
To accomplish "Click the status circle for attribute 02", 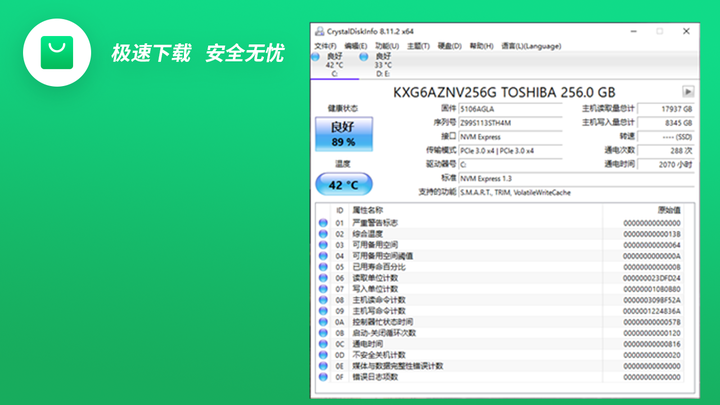I will tap(323, 234).
